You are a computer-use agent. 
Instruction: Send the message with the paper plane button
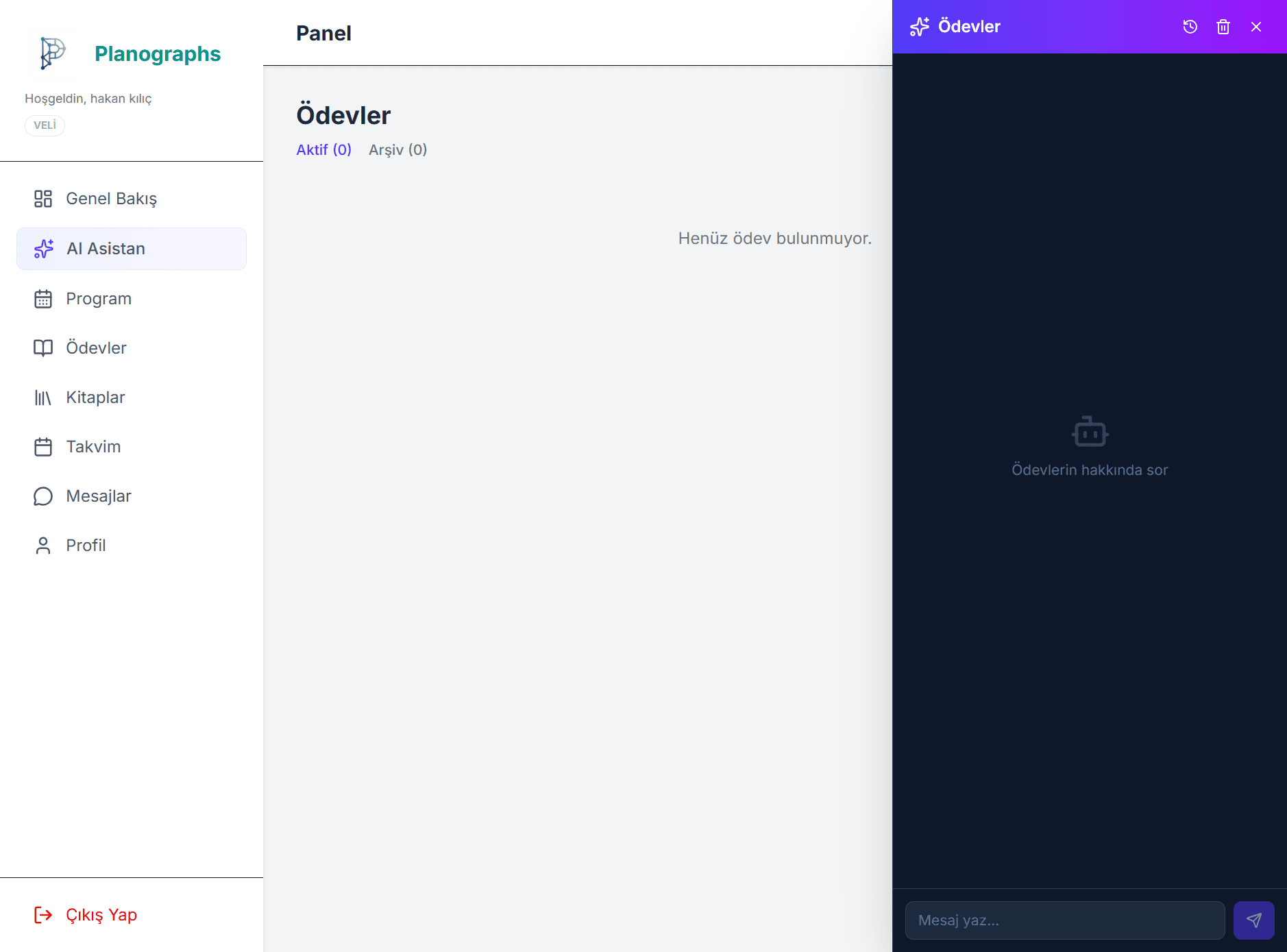pos(1253,920)
